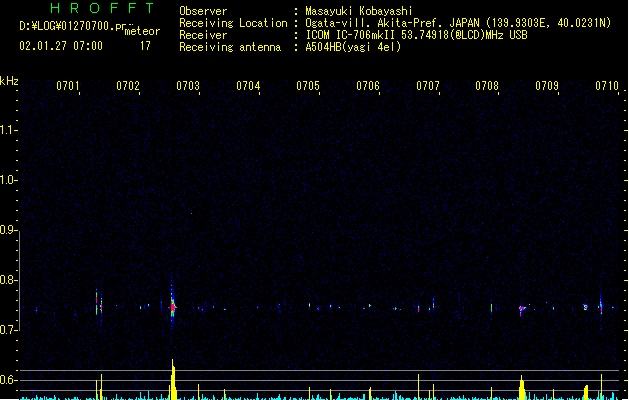
Task: Click the kHz axis unit label
Action: pyautogui.click(x=9, y=81)
